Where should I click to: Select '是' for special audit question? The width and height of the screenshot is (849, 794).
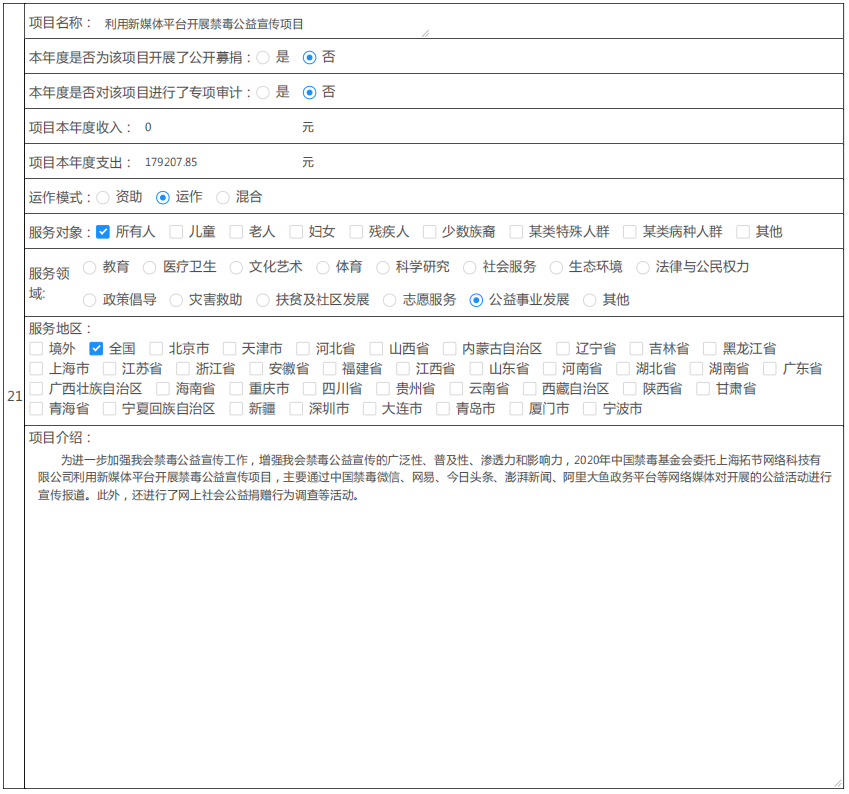click(x=263, y=92)
